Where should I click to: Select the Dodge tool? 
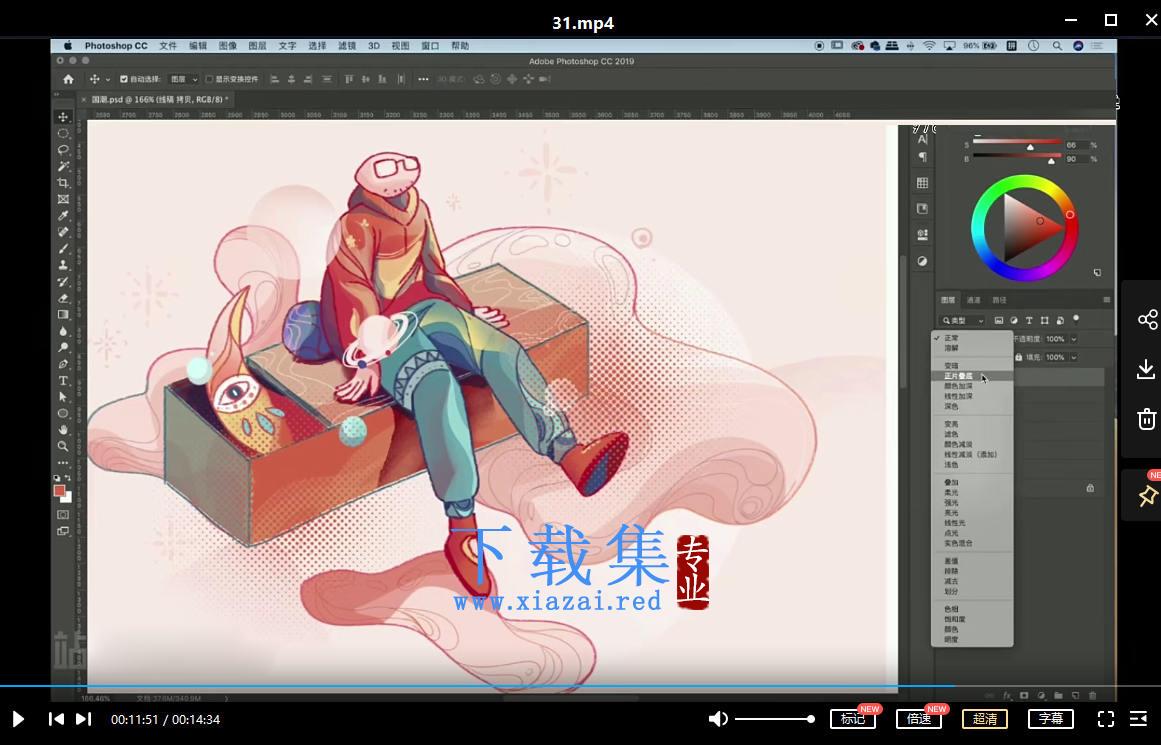click(63, 347)
